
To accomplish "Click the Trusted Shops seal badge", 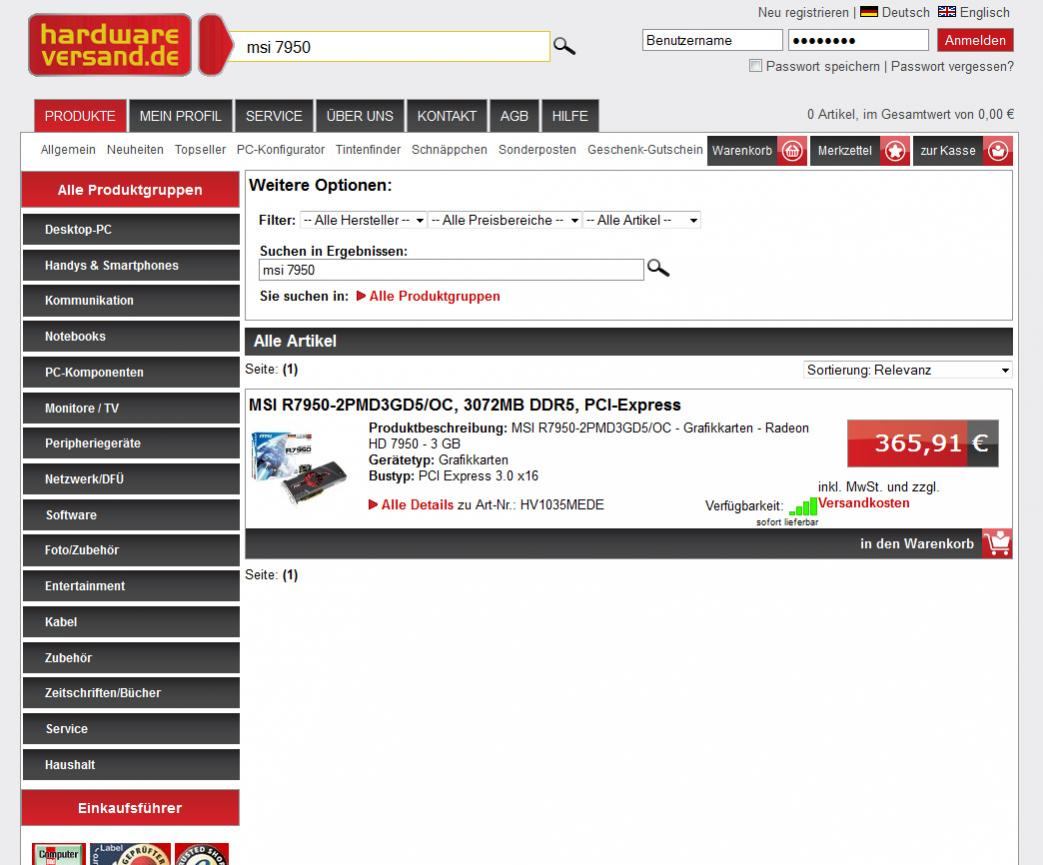I will tap(202, 854).
